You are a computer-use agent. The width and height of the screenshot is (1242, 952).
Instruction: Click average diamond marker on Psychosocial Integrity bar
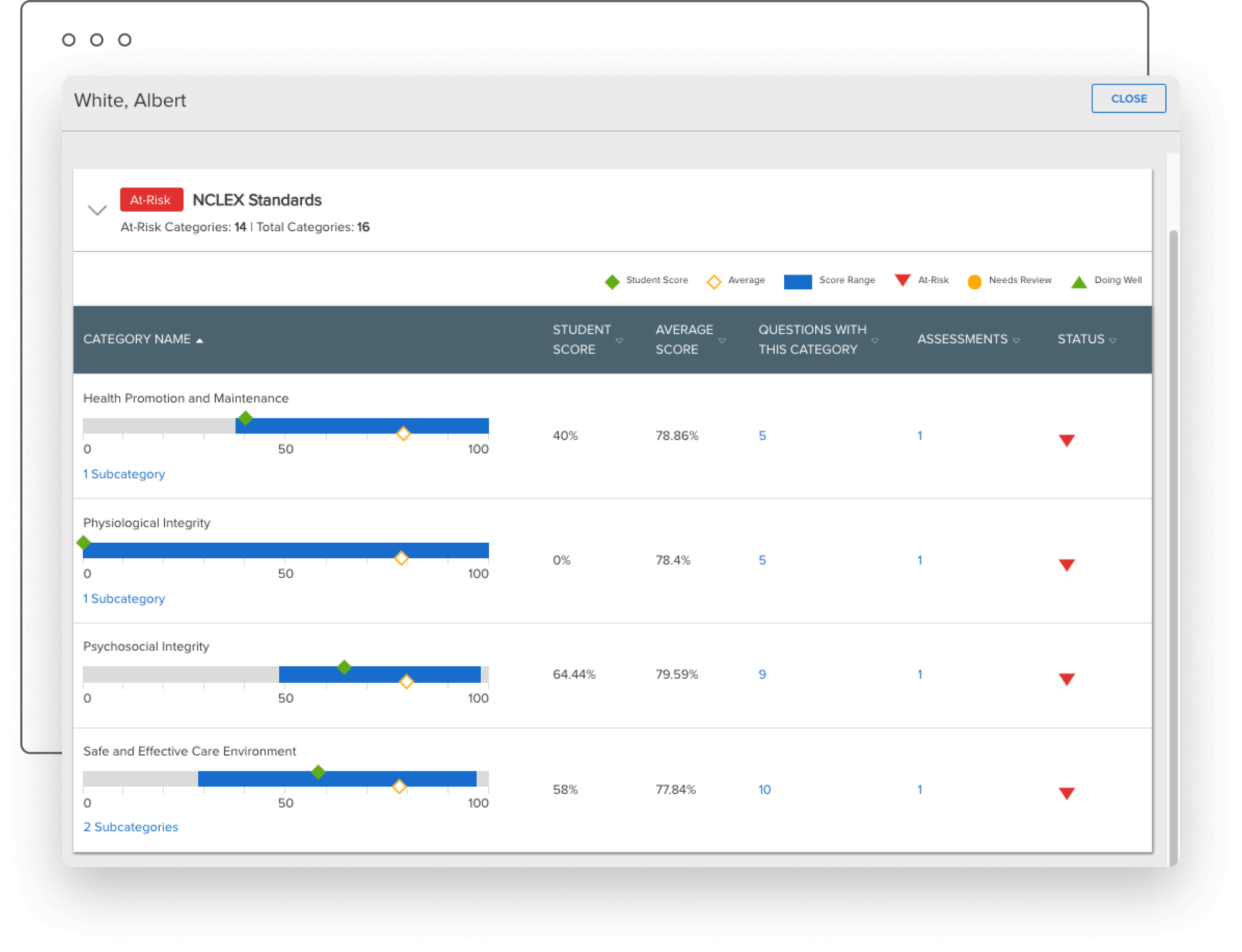(407, 682)
